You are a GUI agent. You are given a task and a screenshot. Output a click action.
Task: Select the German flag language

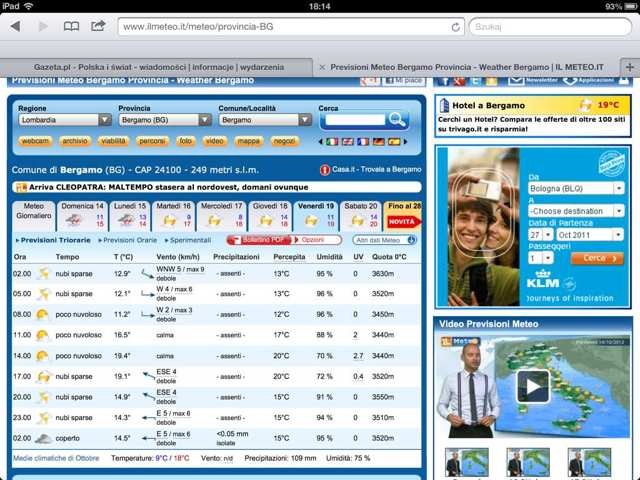[x=378, y=142]
